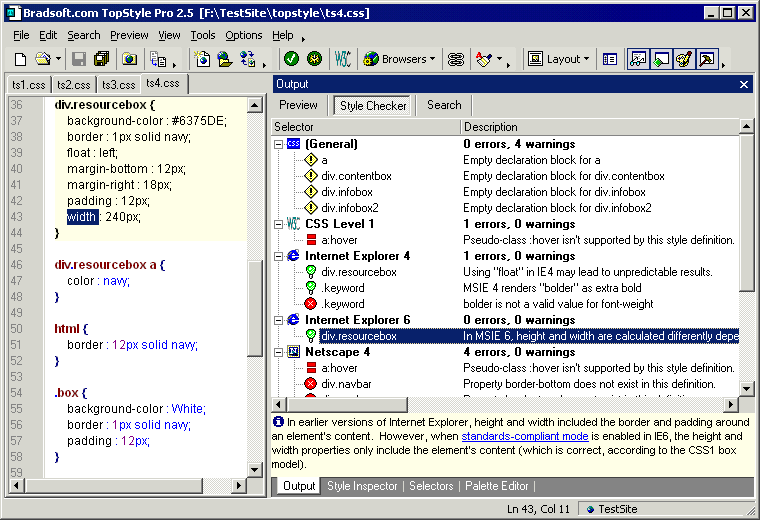This screenshot has width=760, height=520.
Task: Collapse the Netscape 4 group
Action: (278, 352)
